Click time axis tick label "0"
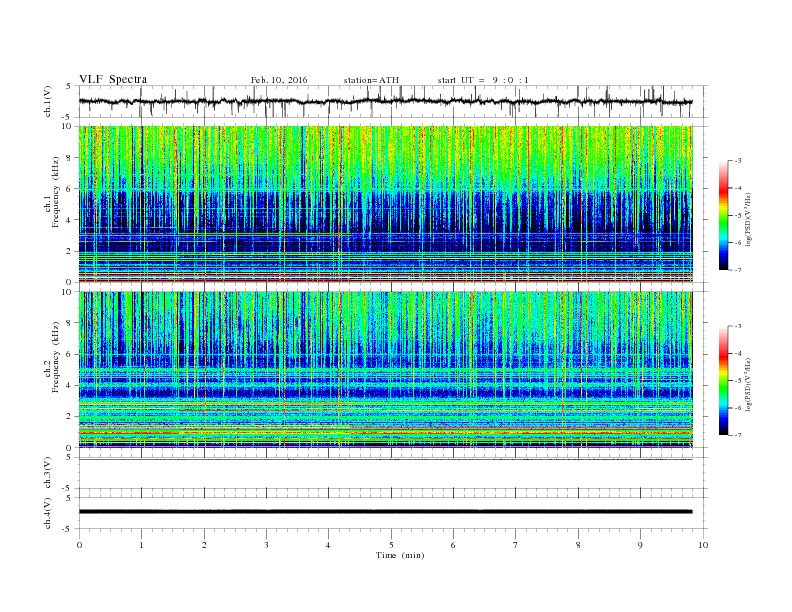This screenshot has height=612, width=792. click(79, 545)
